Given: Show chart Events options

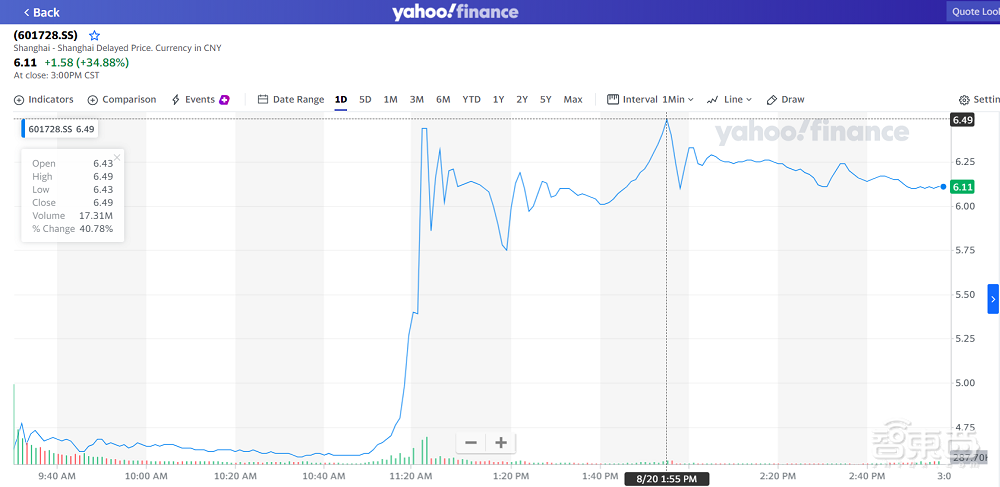Looking at the screenshot, I should (200, 100).
